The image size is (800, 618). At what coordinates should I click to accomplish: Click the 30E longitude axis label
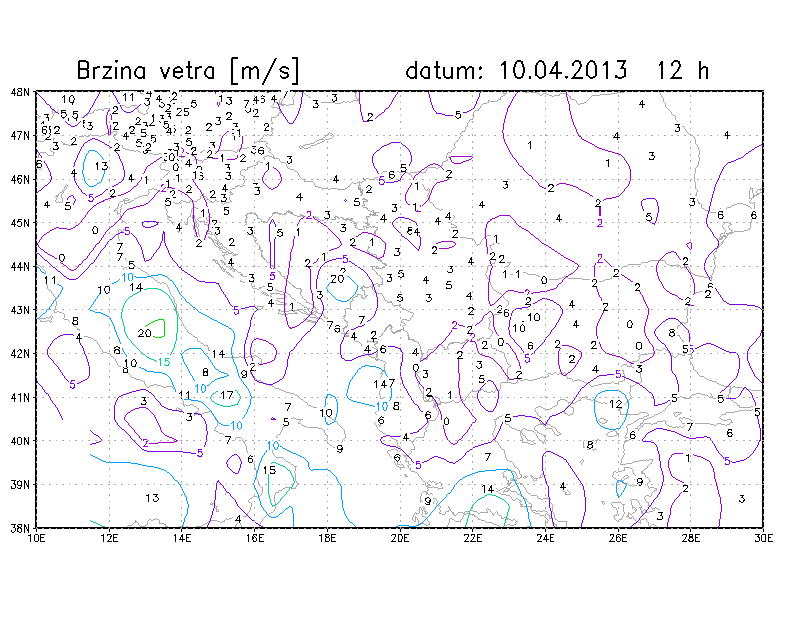(x=763, y=538)
